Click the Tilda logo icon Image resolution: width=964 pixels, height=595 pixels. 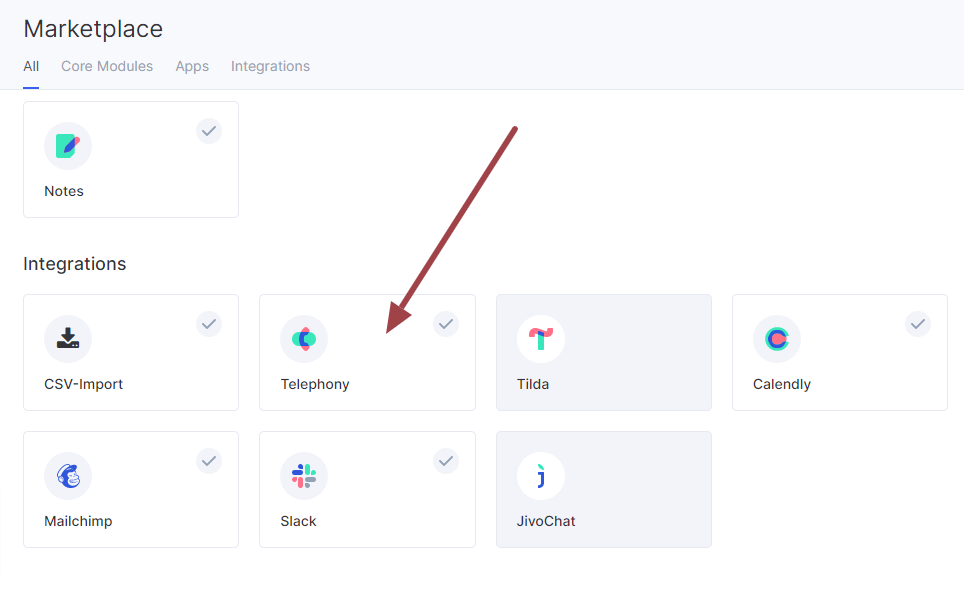pyautogui.click(x=541, y=339)
